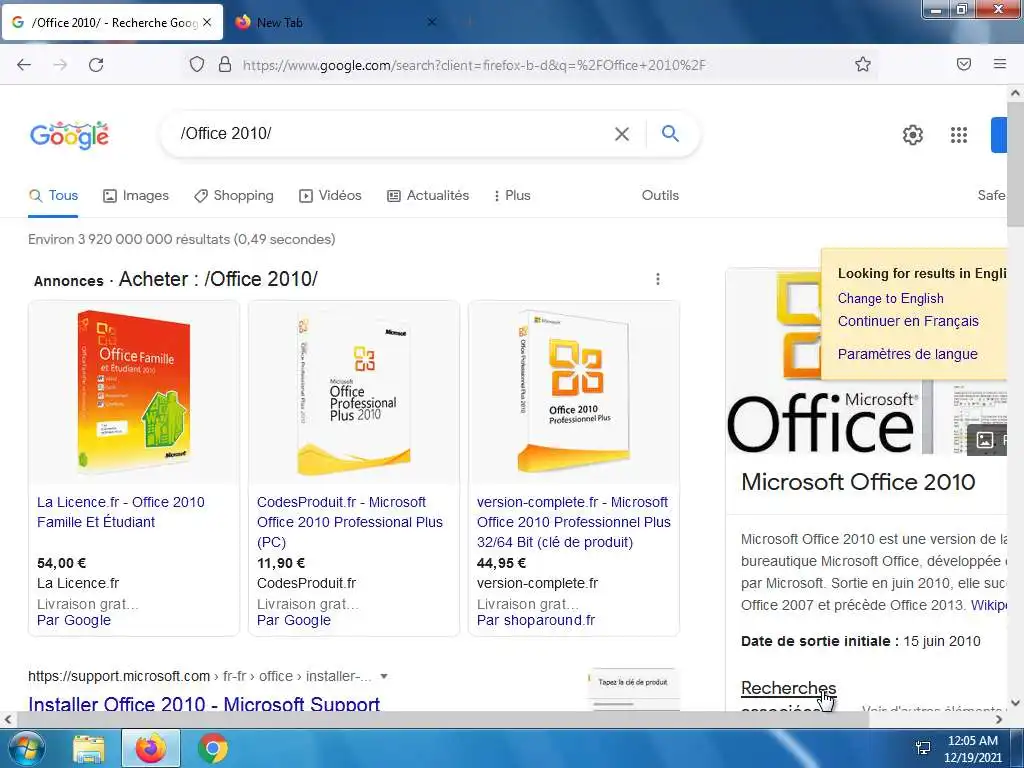Click the horizontal scrollbar thumb
The height and width of the screenshot is (768, 1024).
(443, 720)
